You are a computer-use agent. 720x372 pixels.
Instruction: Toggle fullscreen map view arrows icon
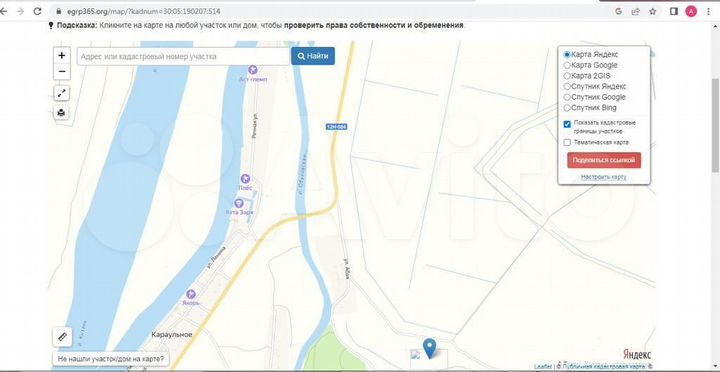[x=62, y=94]
